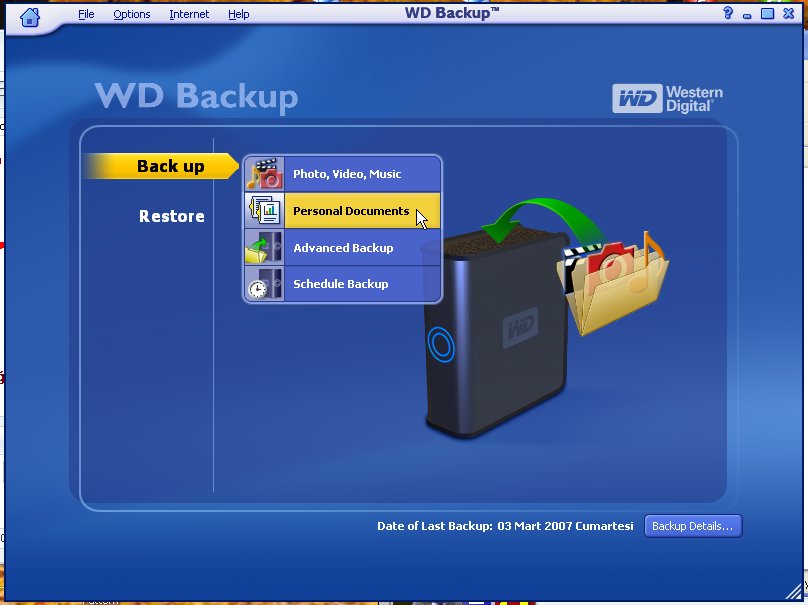Select the Back up tab
Image resolution: width=808 pixels, height=605 pixels.
point(161,166)
